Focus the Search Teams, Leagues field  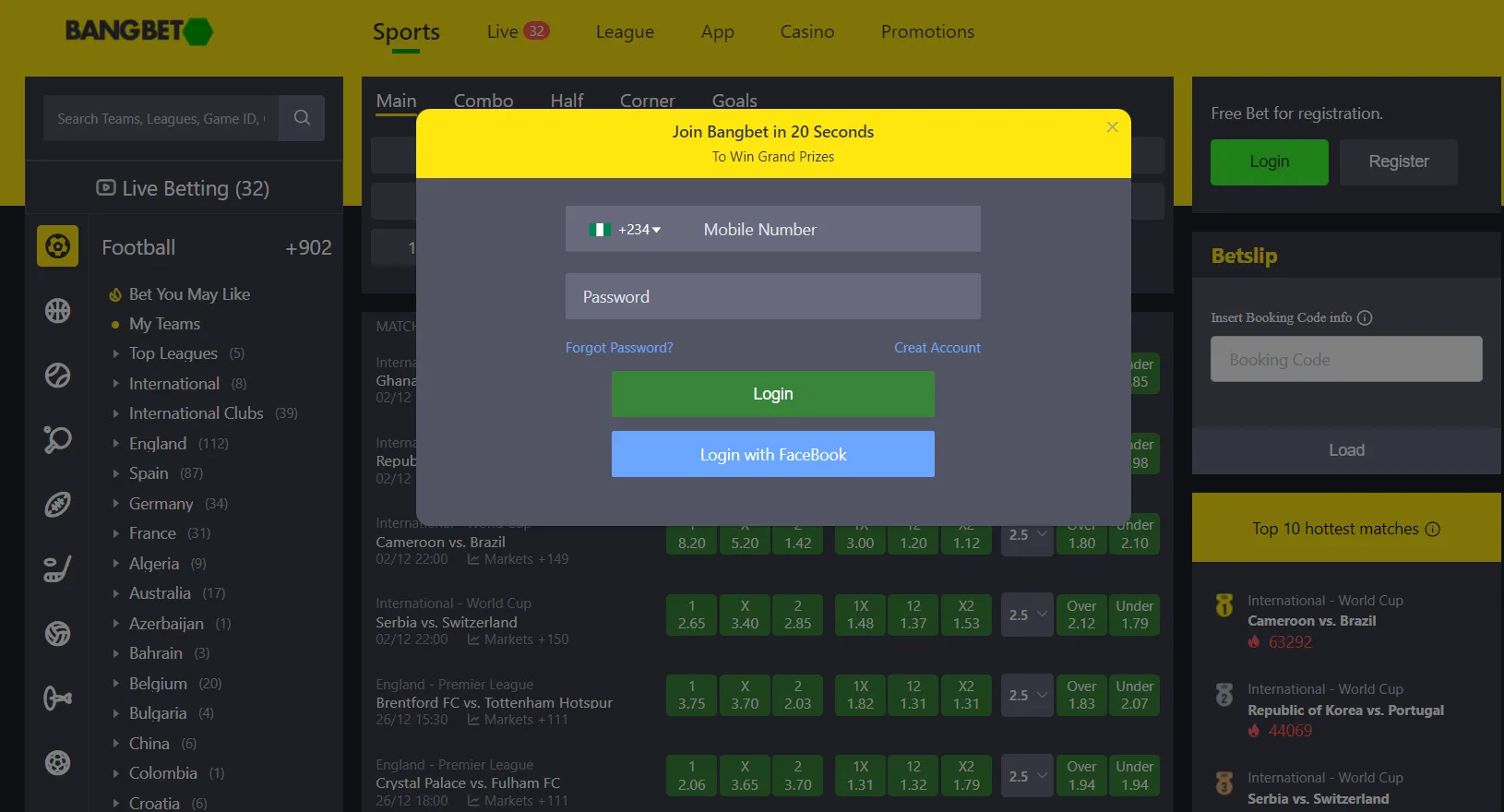[x=161, y=118]
